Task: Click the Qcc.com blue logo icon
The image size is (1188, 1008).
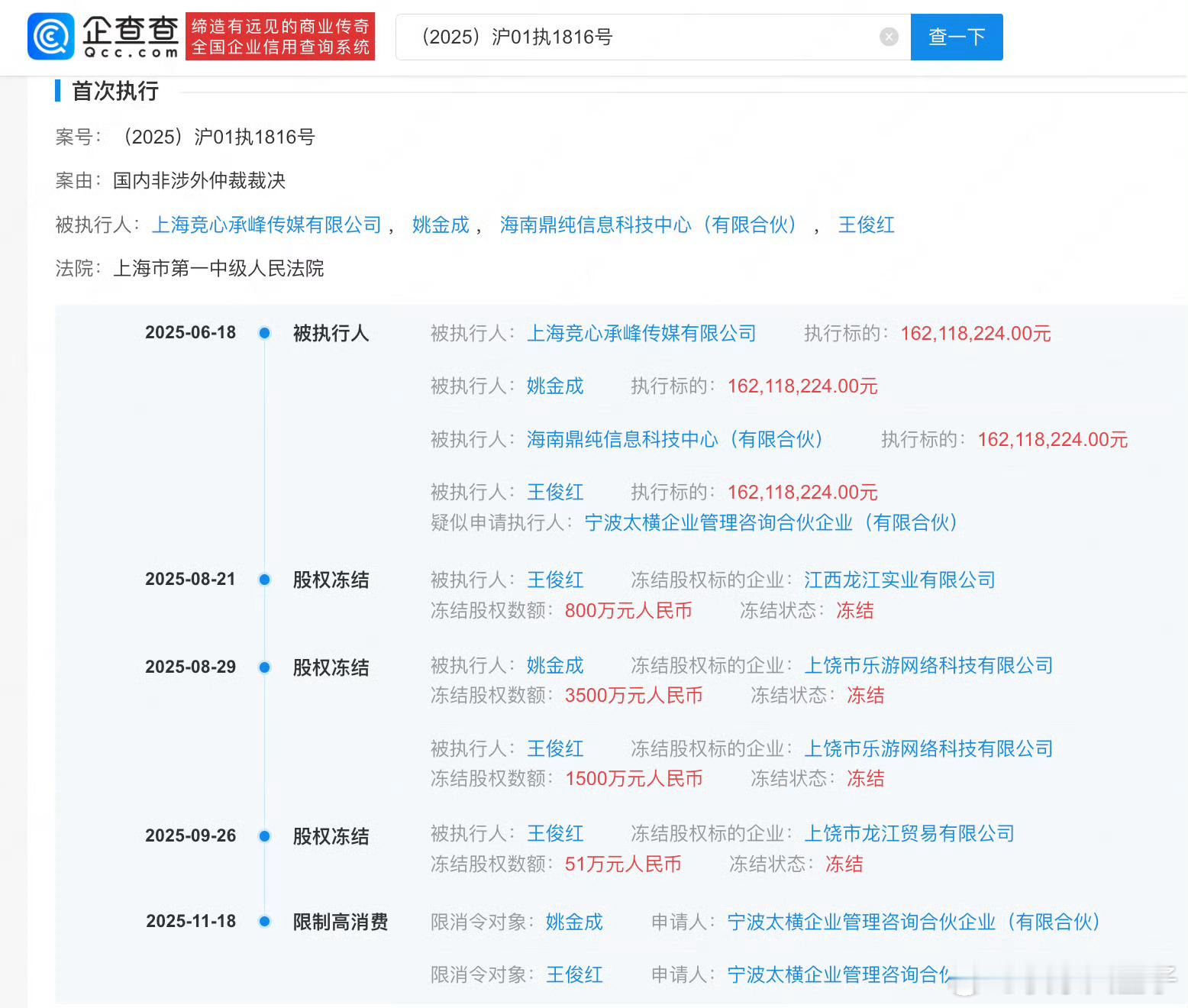Action: coord(51,36)
